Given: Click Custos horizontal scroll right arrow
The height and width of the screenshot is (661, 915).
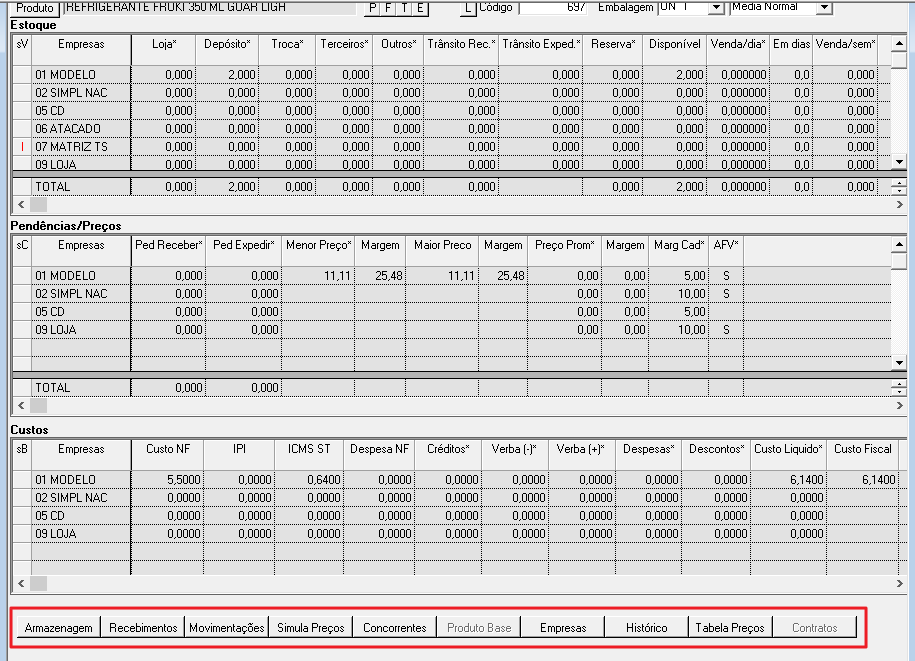Looking at the screenshot, I should (x=899, y=583).
